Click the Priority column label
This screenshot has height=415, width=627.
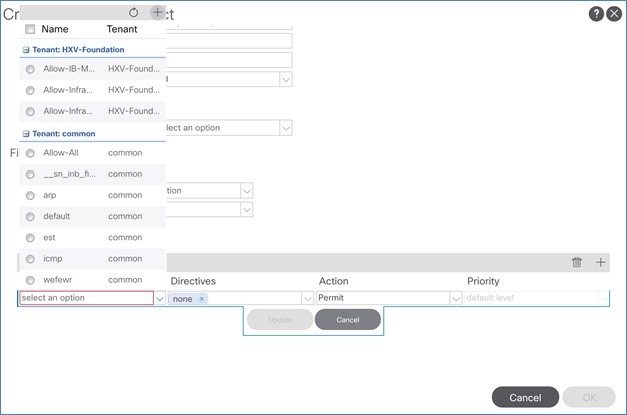tap(483, 281)
